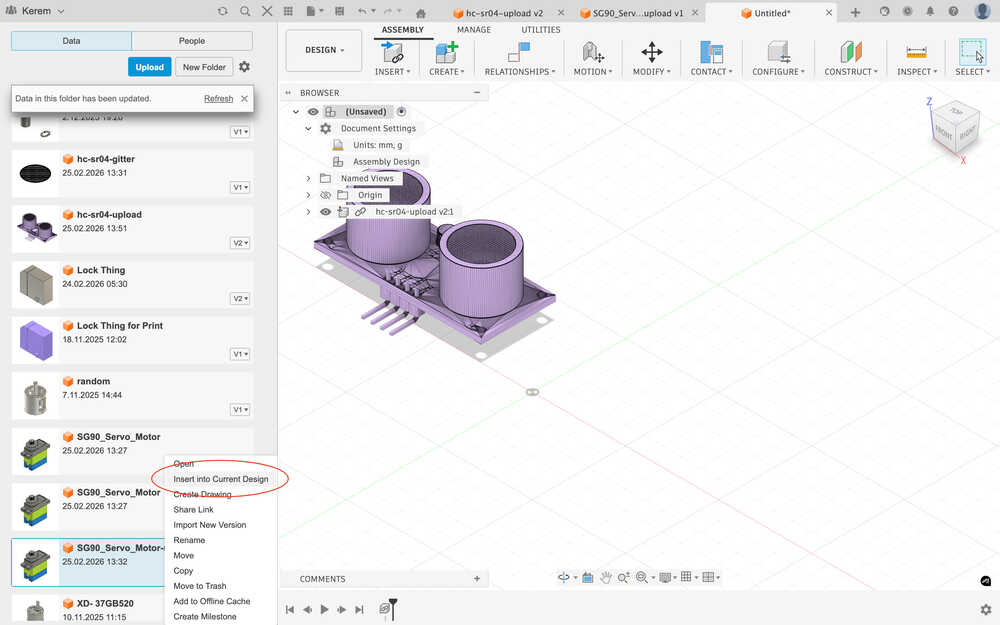Click the Undo arrow icon
This screenshot has height=625, width=1000.
tap(362, 11)
